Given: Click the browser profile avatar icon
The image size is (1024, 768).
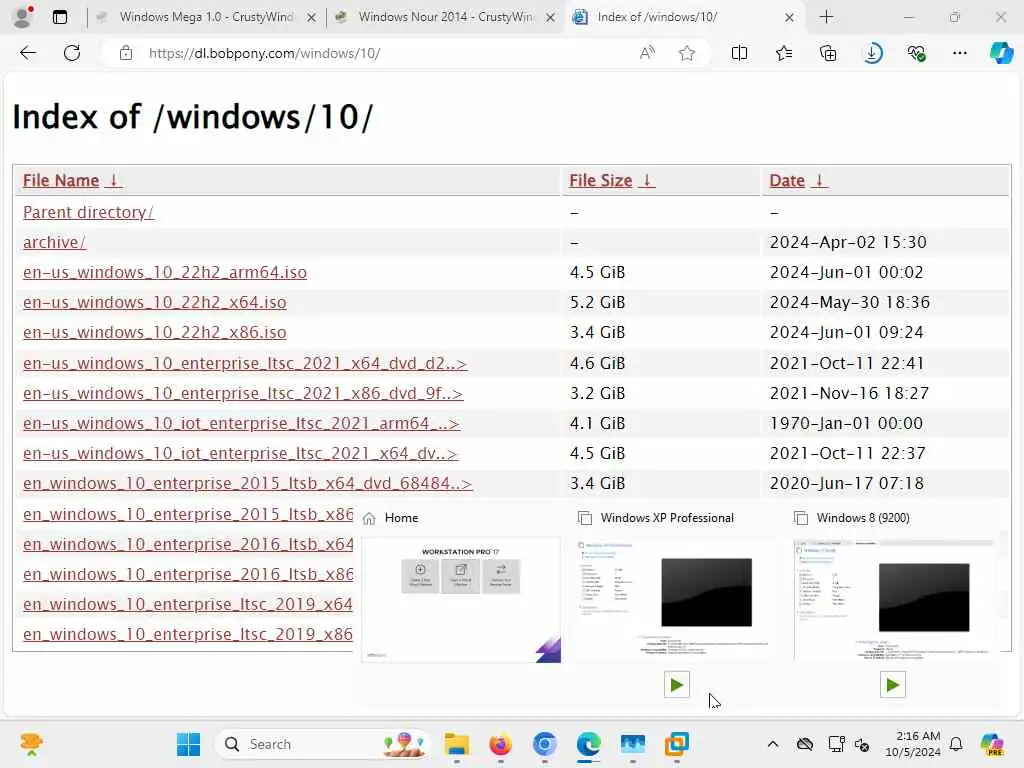Looking at the screenshot, I should (x=23, y=17).
